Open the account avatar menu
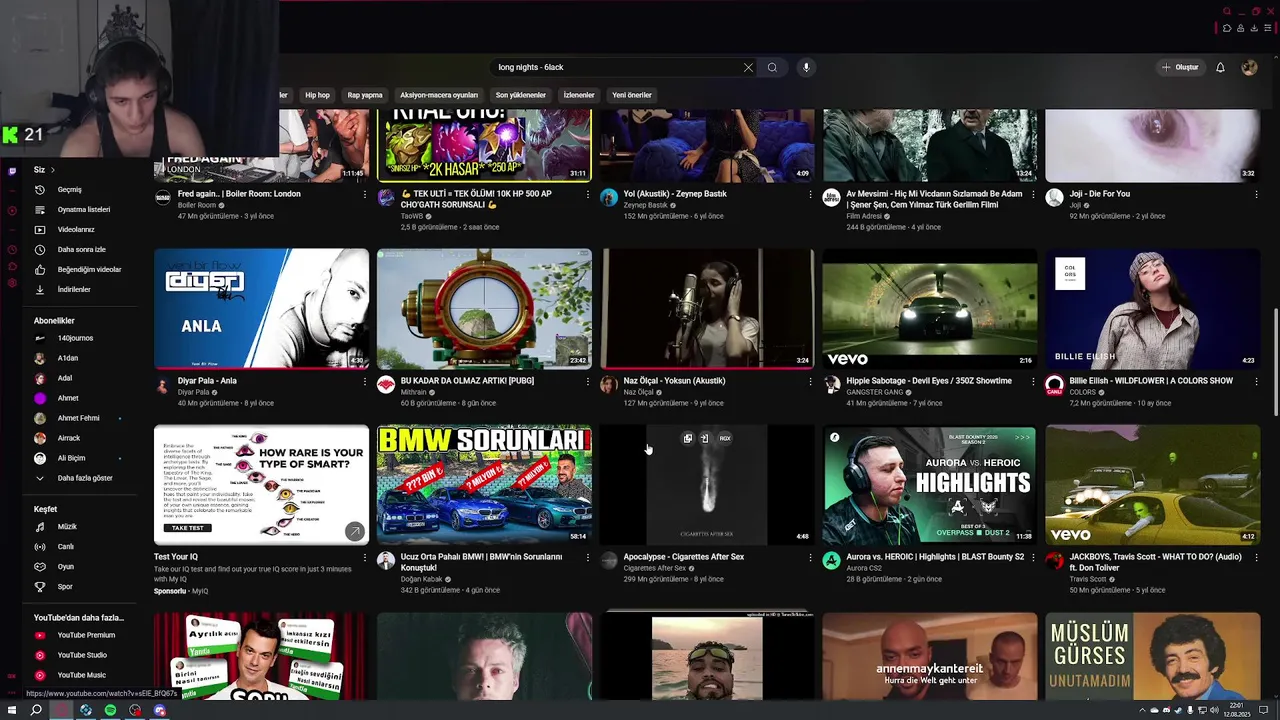Screen dimensions: 1280x720 [x=1249, y=67]
